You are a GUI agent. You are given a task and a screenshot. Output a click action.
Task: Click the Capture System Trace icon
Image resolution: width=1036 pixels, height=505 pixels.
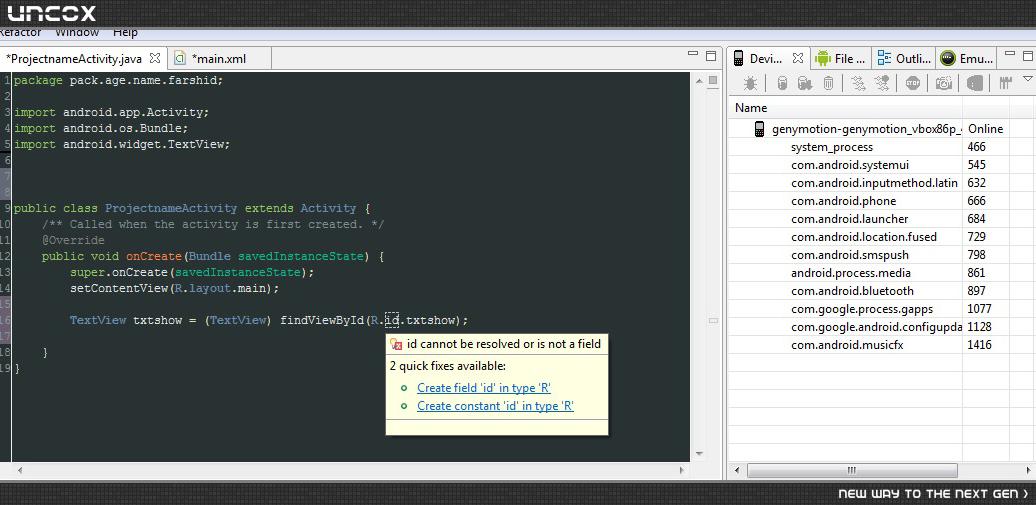tap(1005, 83)
